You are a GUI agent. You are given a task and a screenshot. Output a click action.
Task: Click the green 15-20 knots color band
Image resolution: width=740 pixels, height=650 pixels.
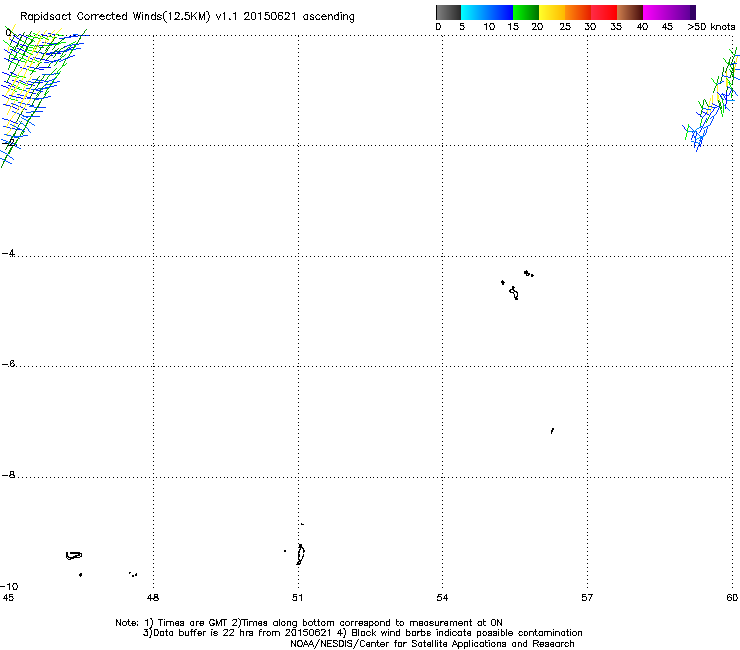526,12
